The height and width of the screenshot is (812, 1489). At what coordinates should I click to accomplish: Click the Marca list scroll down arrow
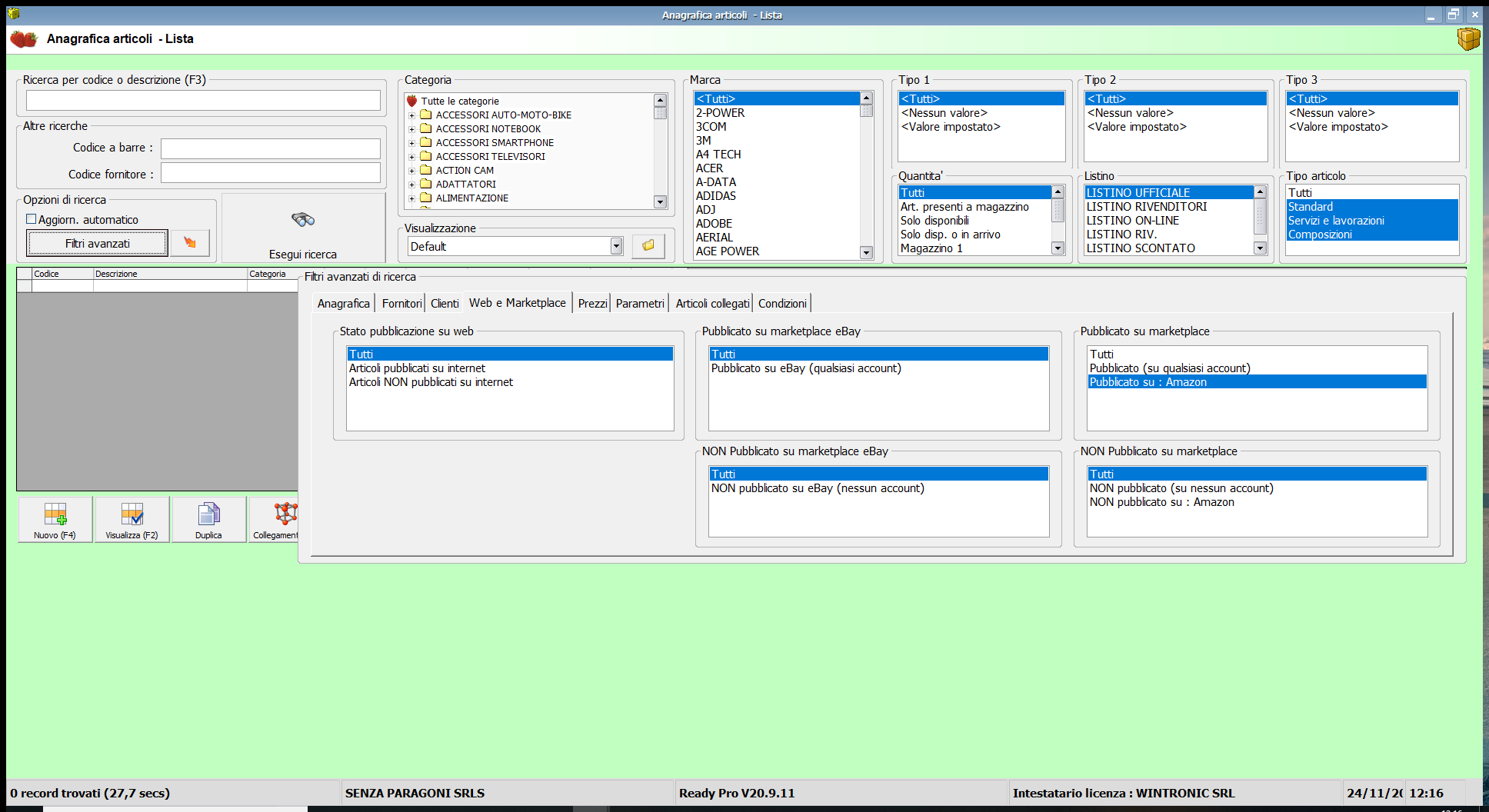coord(867,252)
